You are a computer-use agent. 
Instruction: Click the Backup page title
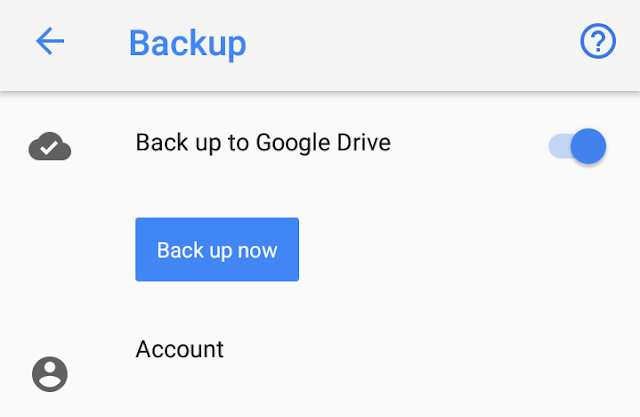point(188,43)
